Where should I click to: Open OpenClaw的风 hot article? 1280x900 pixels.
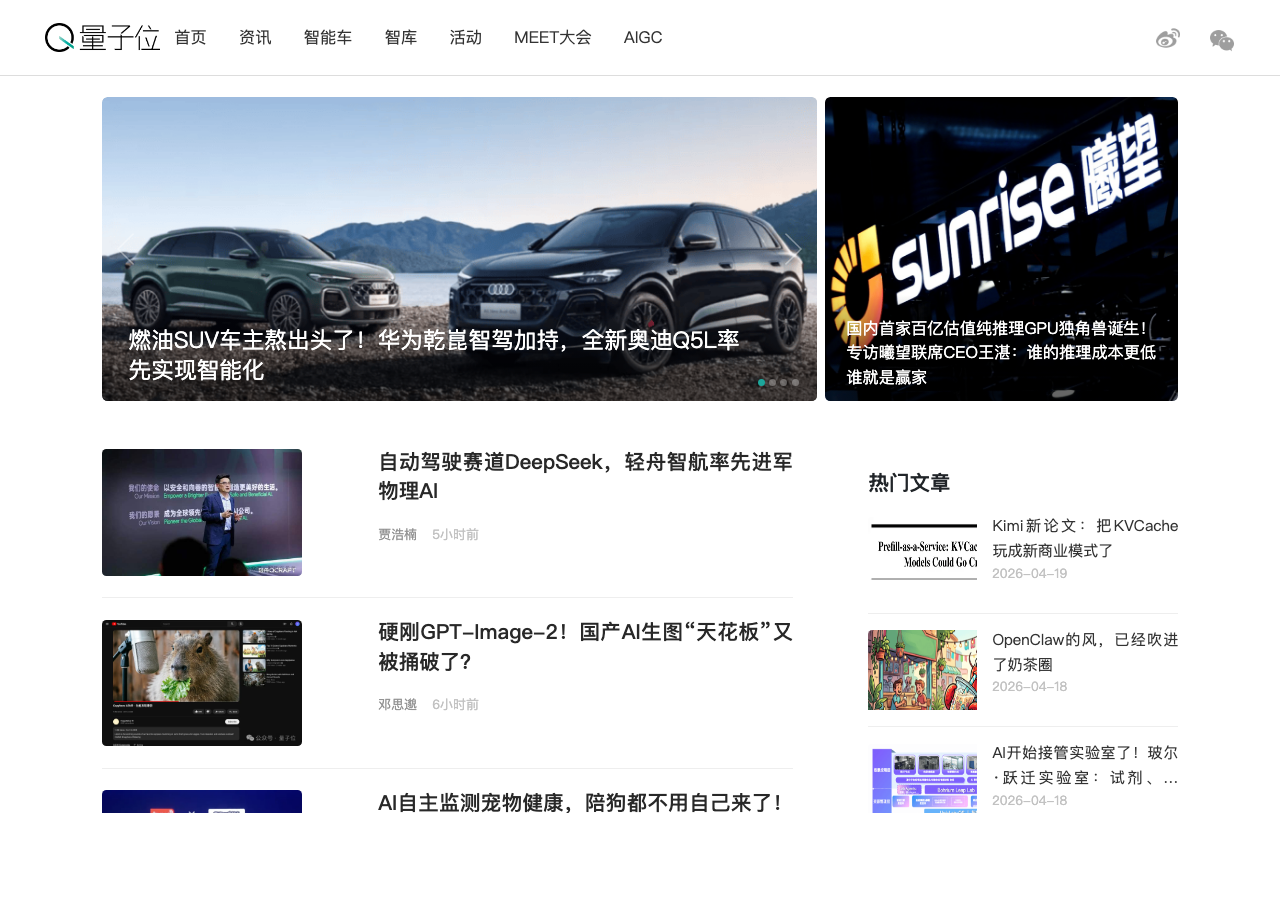click(1085, 652)
